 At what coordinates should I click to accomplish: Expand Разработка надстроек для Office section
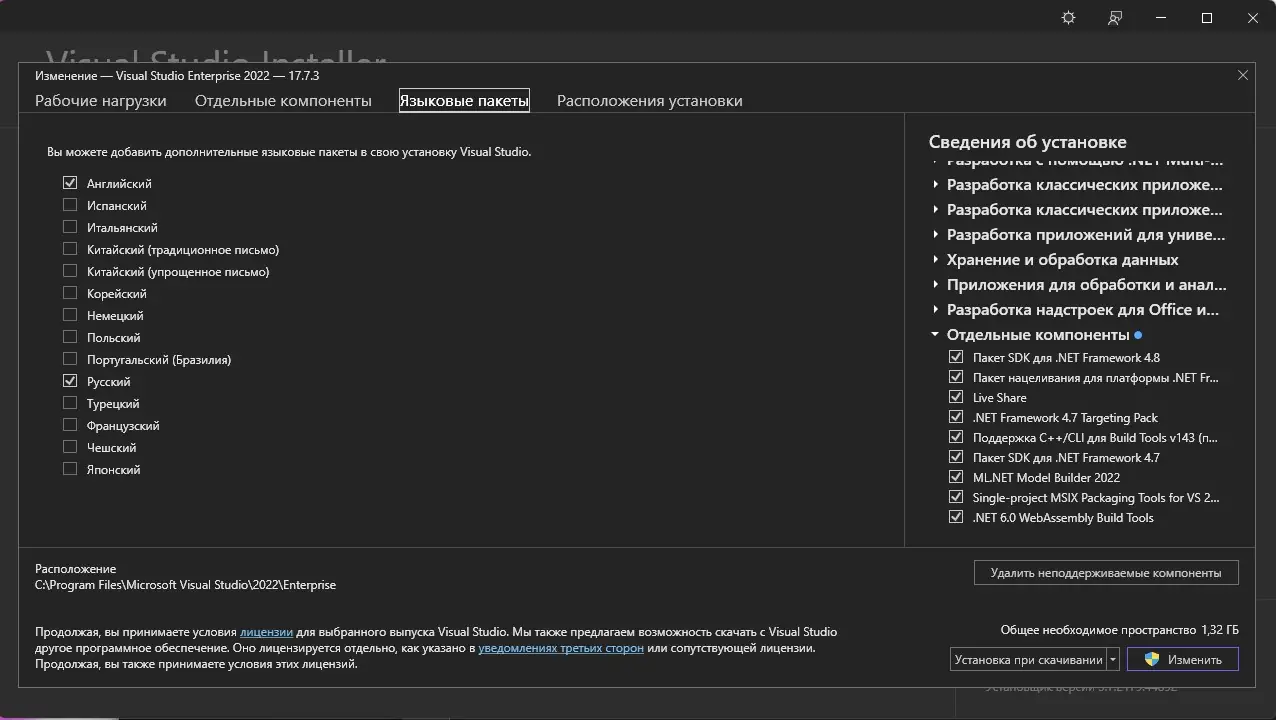pyautogui.click(x=935, y=310)
